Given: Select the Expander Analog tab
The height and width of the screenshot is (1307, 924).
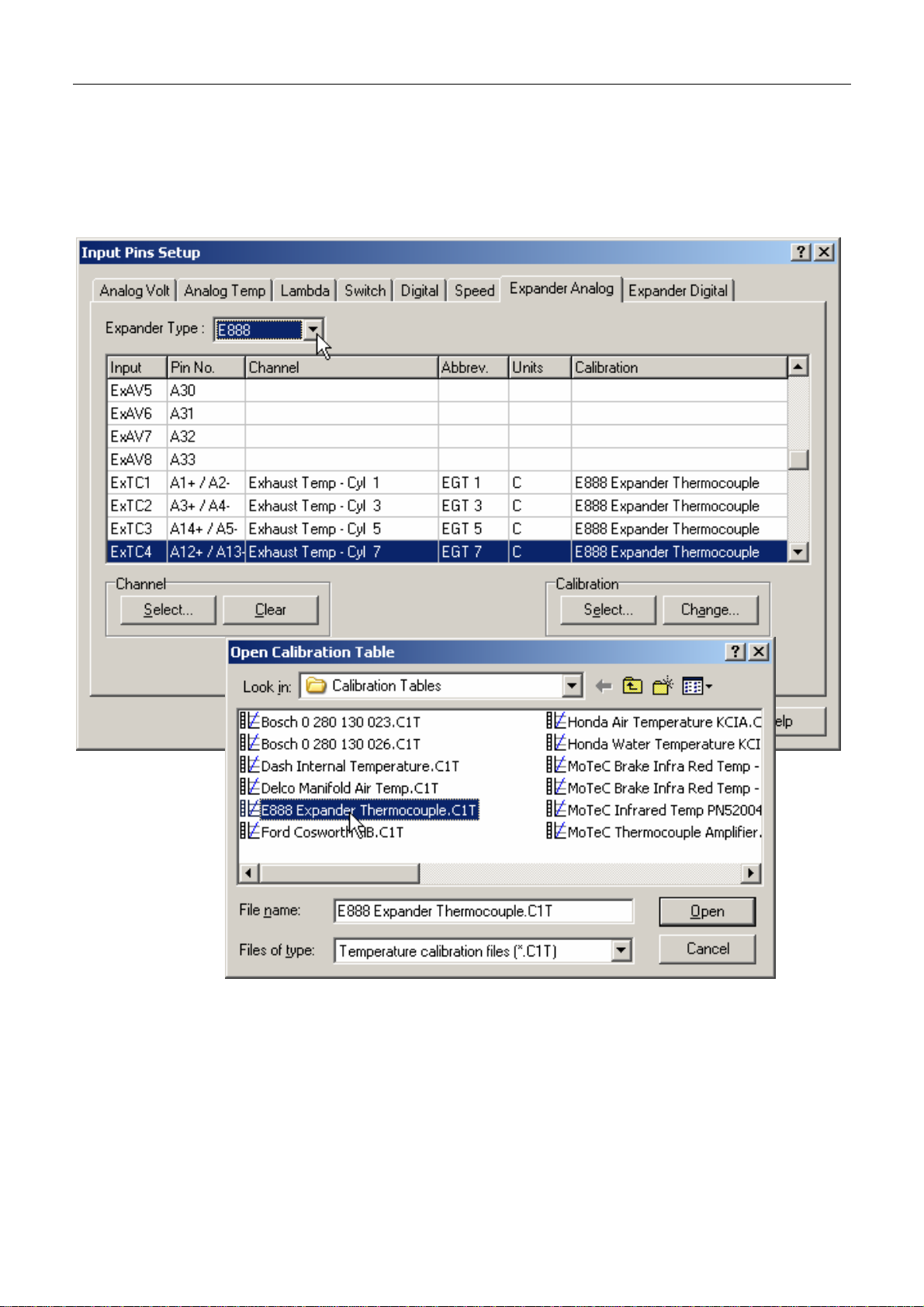Looking at the screenshot, I should pyautogui.click(x=562, y=289).
